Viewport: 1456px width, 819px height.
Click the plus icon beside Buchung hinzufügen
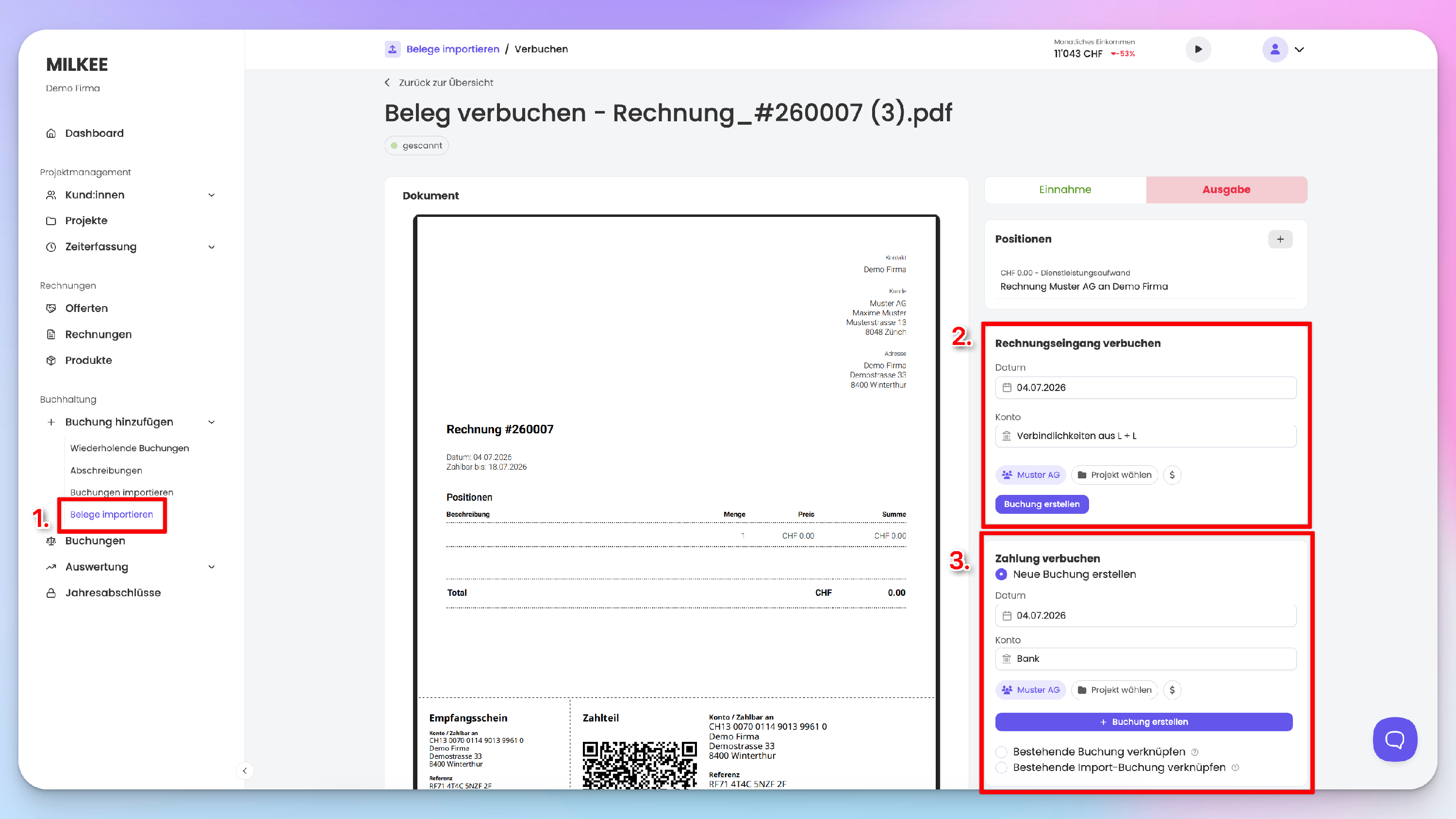click(x=51, y=422)
